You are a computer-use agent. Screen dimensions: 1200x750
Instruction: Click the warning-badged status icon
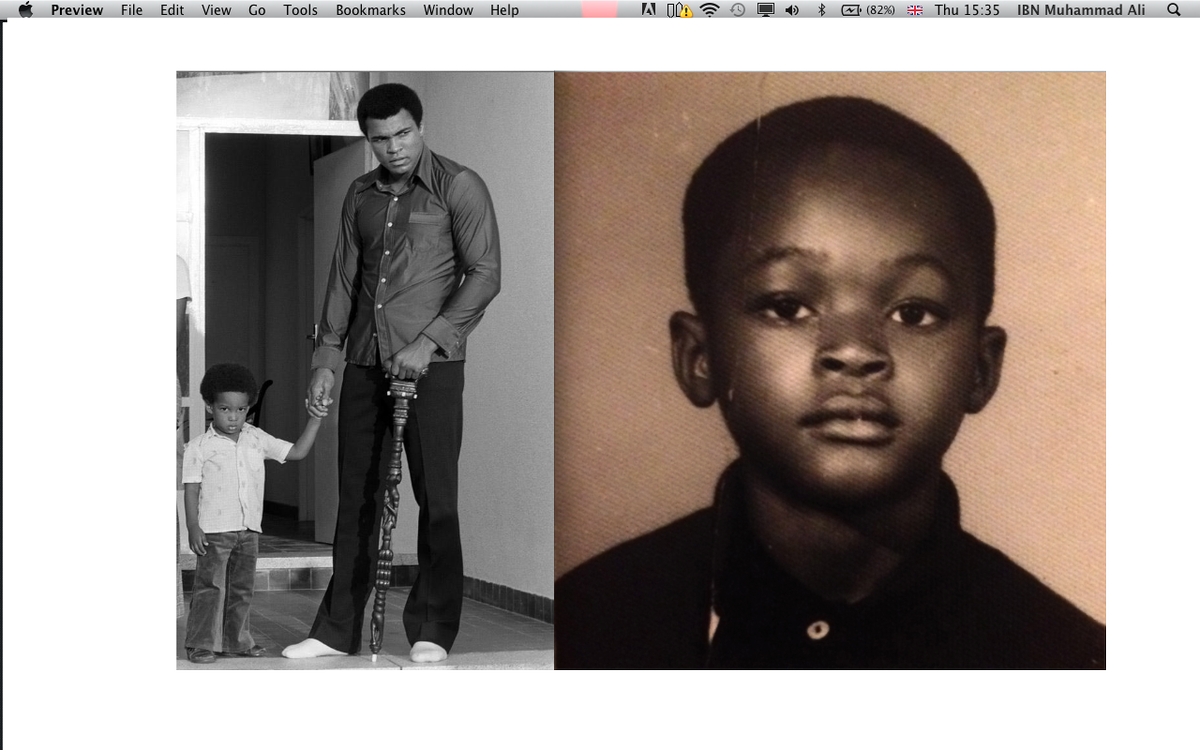[679, 10]
